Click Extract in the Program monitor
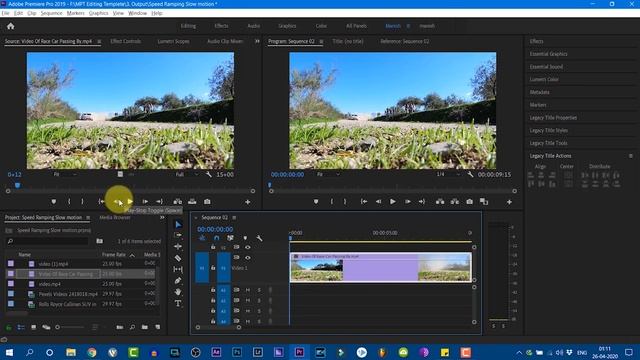This screenshot has width=640, height=360. click(x=455, y=202)
